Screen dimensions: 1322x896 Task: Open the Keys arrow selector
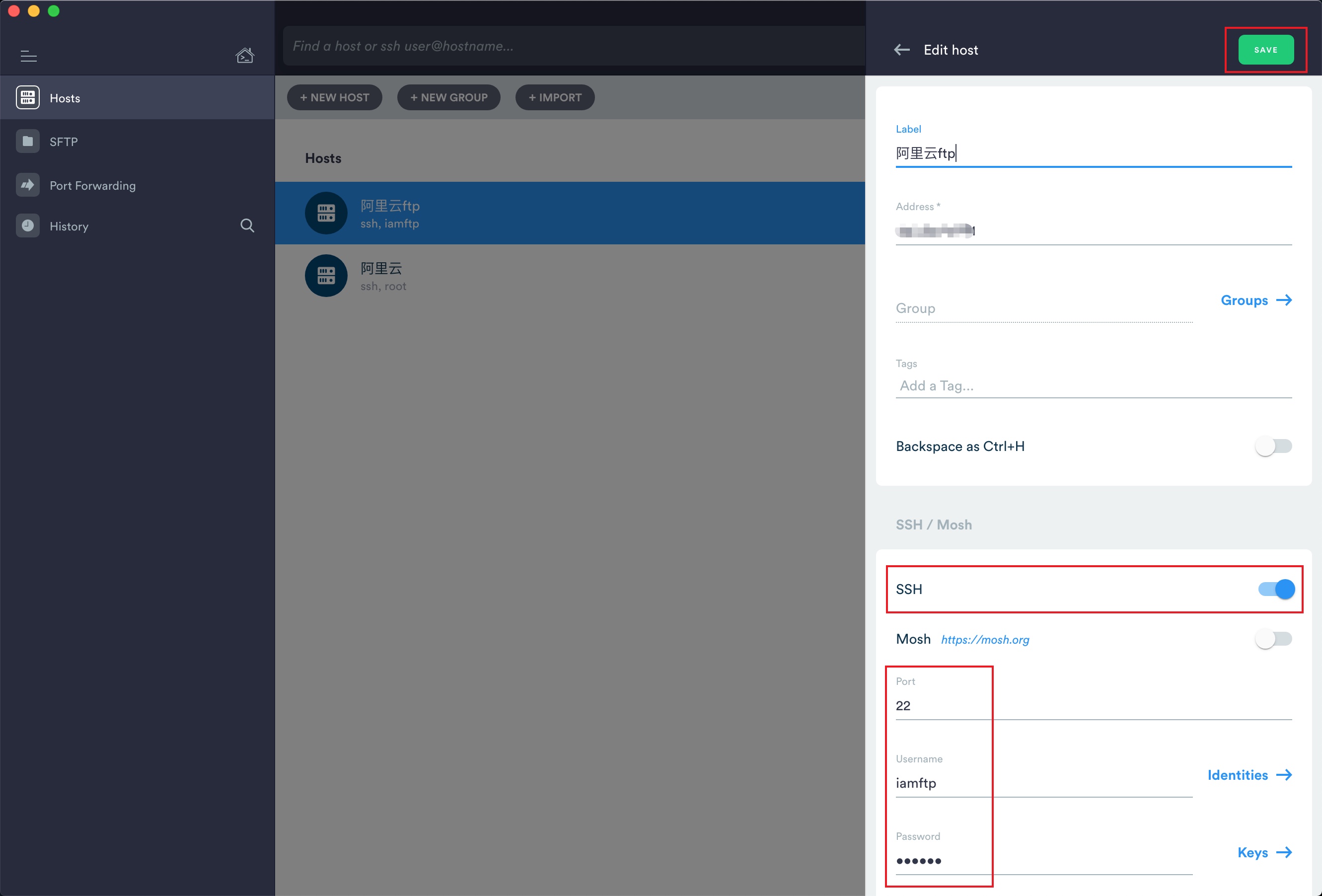1264,853
